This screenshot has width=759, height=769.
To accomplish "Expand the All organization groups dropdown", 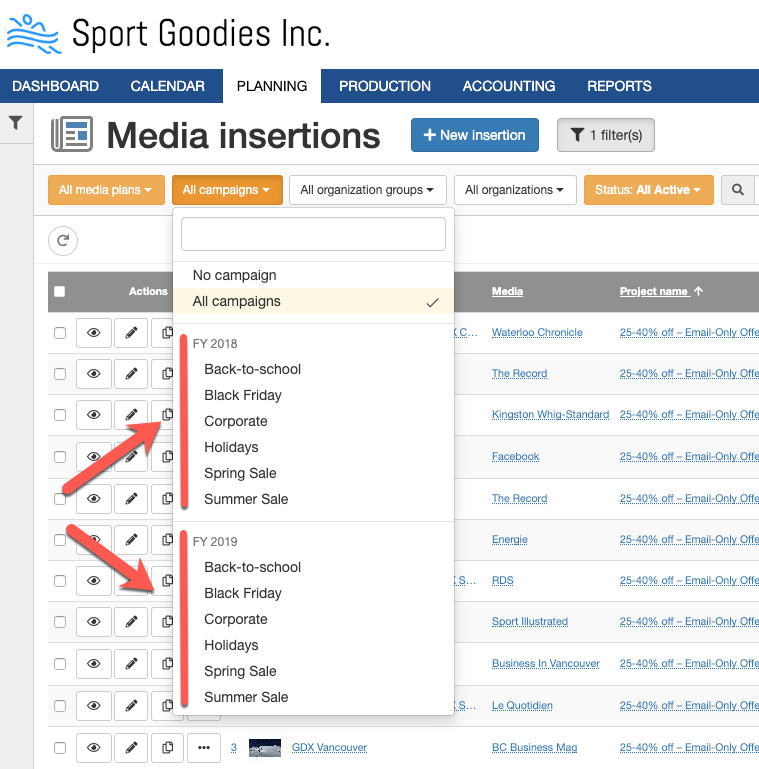I will coord(367,190).
